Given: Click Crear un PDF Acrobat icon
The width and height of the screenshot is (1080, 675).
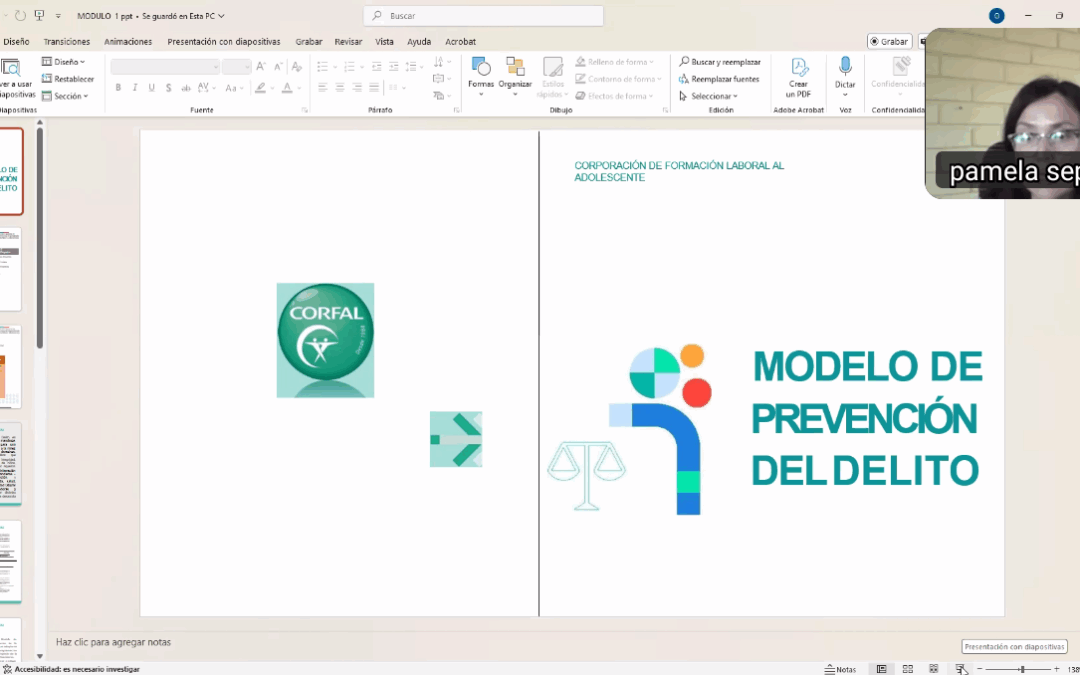Looking at the screenshot, I should tap(798, 77).
